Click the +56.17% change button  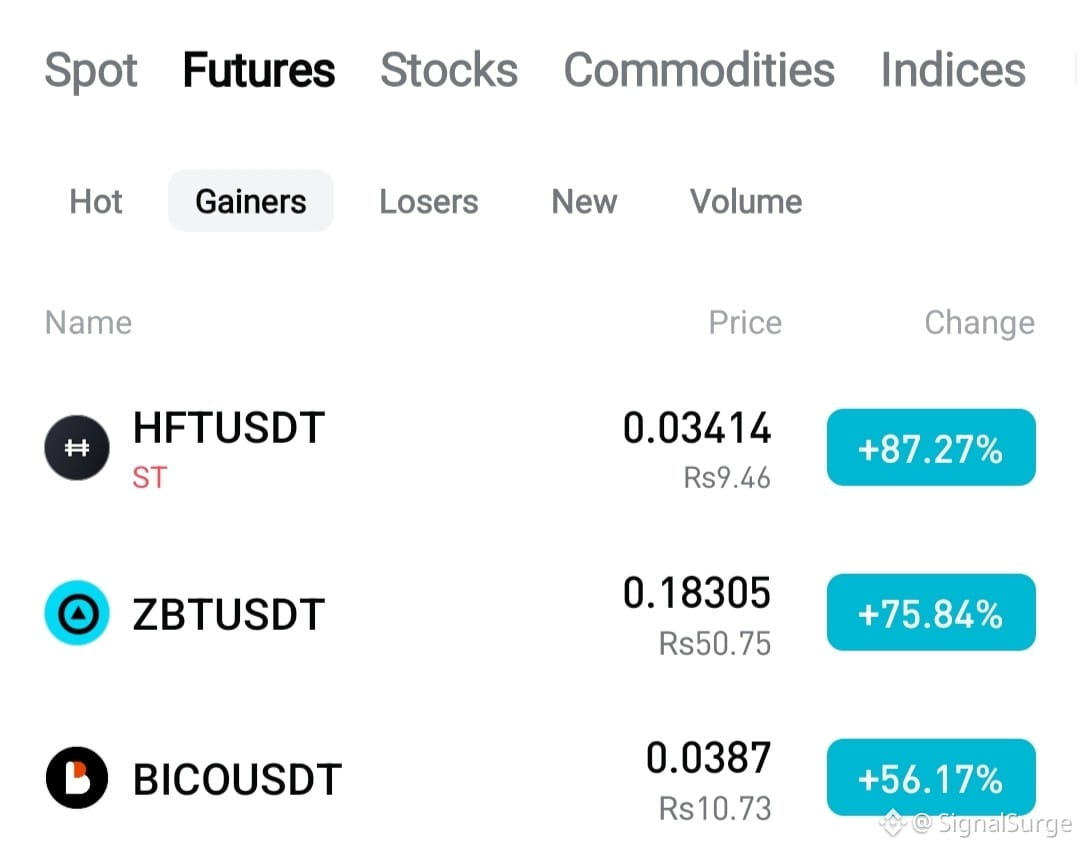pos(931,777)
